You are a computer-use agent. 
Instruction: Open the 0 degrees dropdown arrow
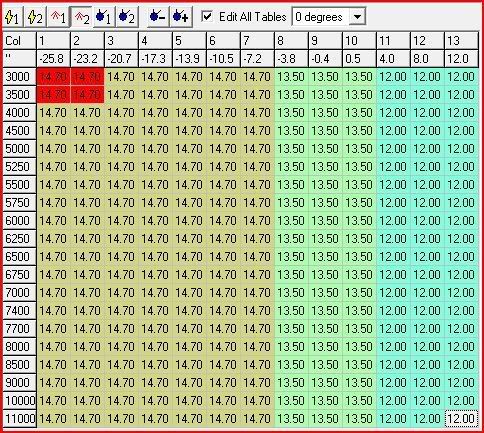357,16
